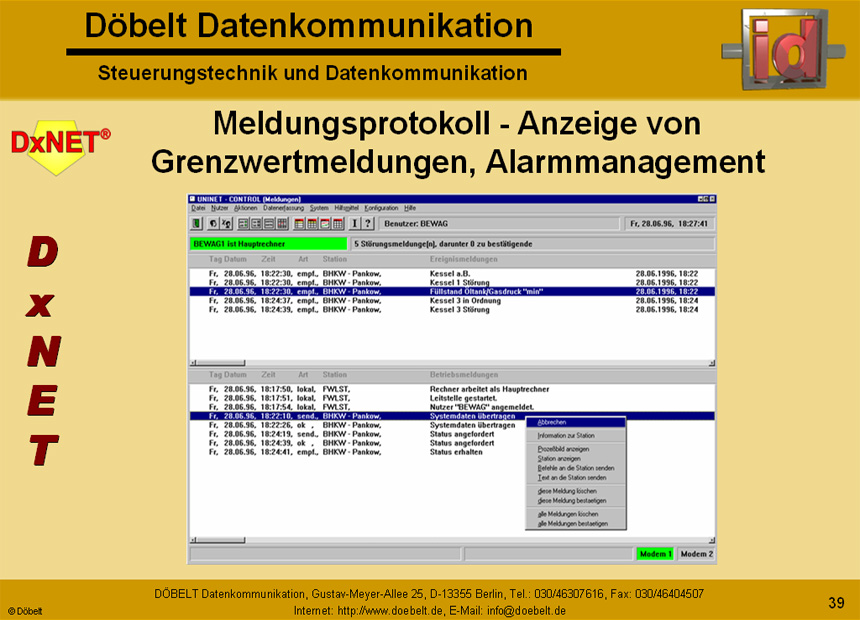Click the left scroll arrow of the operating list

click(x=193, y=540)
